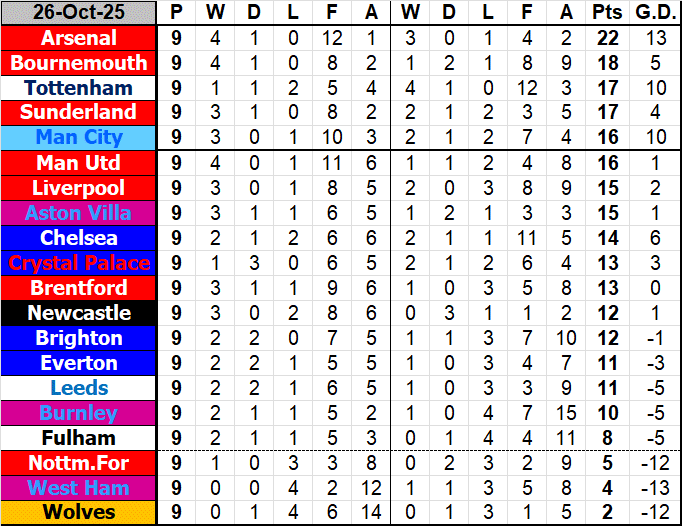Open the Sunderland team cell

79,112
